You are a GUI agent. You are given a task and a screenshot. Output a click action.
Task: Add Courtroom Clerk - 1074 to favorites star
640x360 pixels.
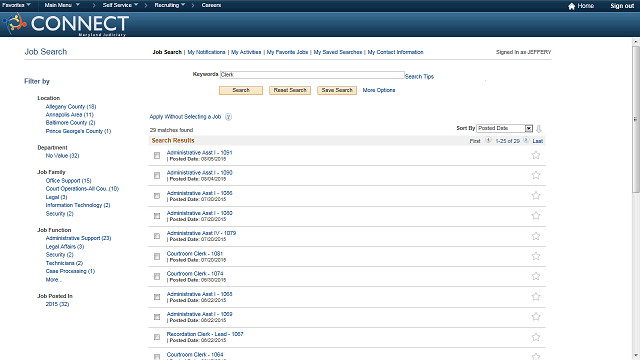[536, 276]
